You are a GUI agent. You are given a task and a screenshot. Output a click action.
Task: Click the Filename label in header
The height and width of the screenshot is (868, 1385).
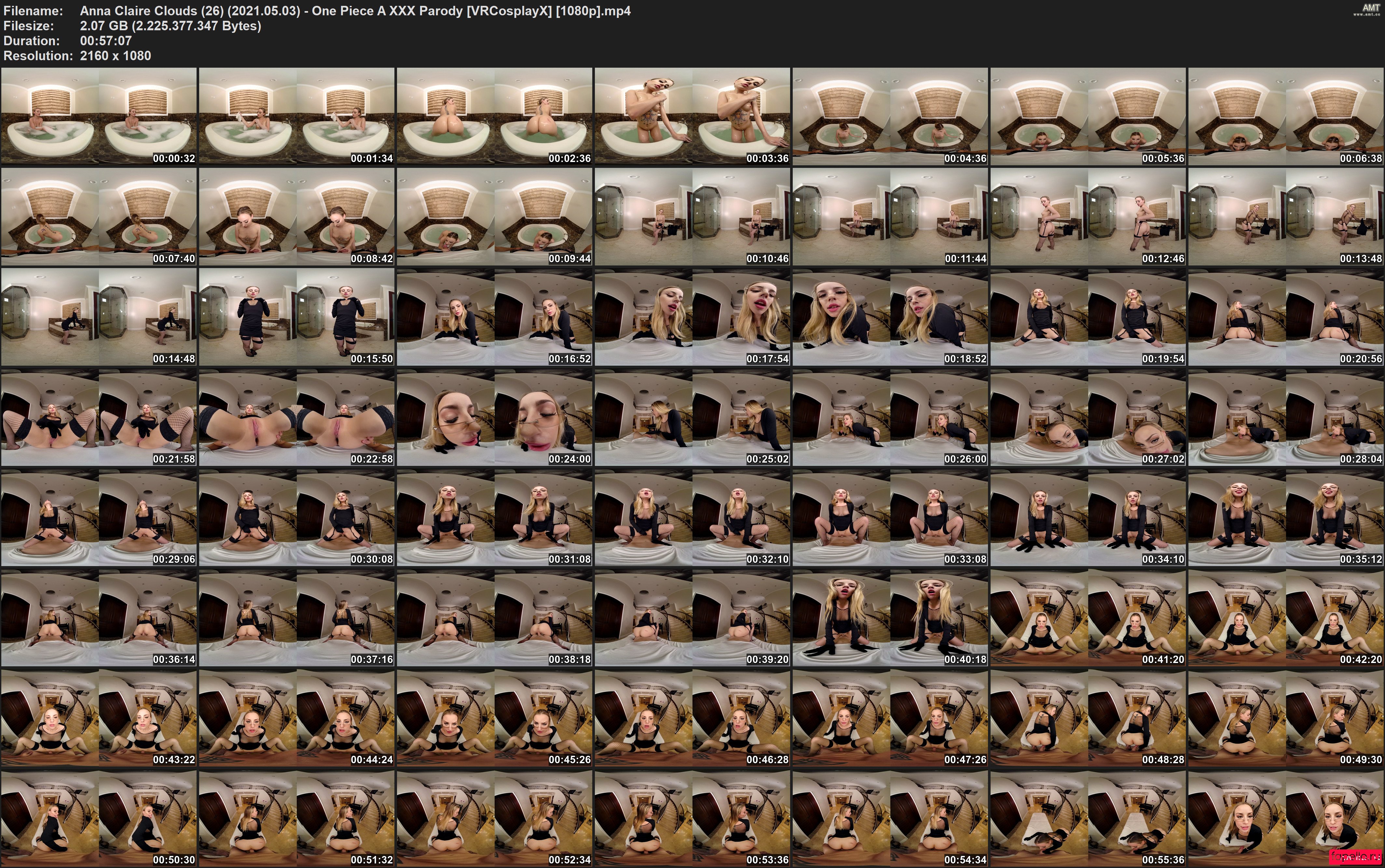tap(33, 11)
